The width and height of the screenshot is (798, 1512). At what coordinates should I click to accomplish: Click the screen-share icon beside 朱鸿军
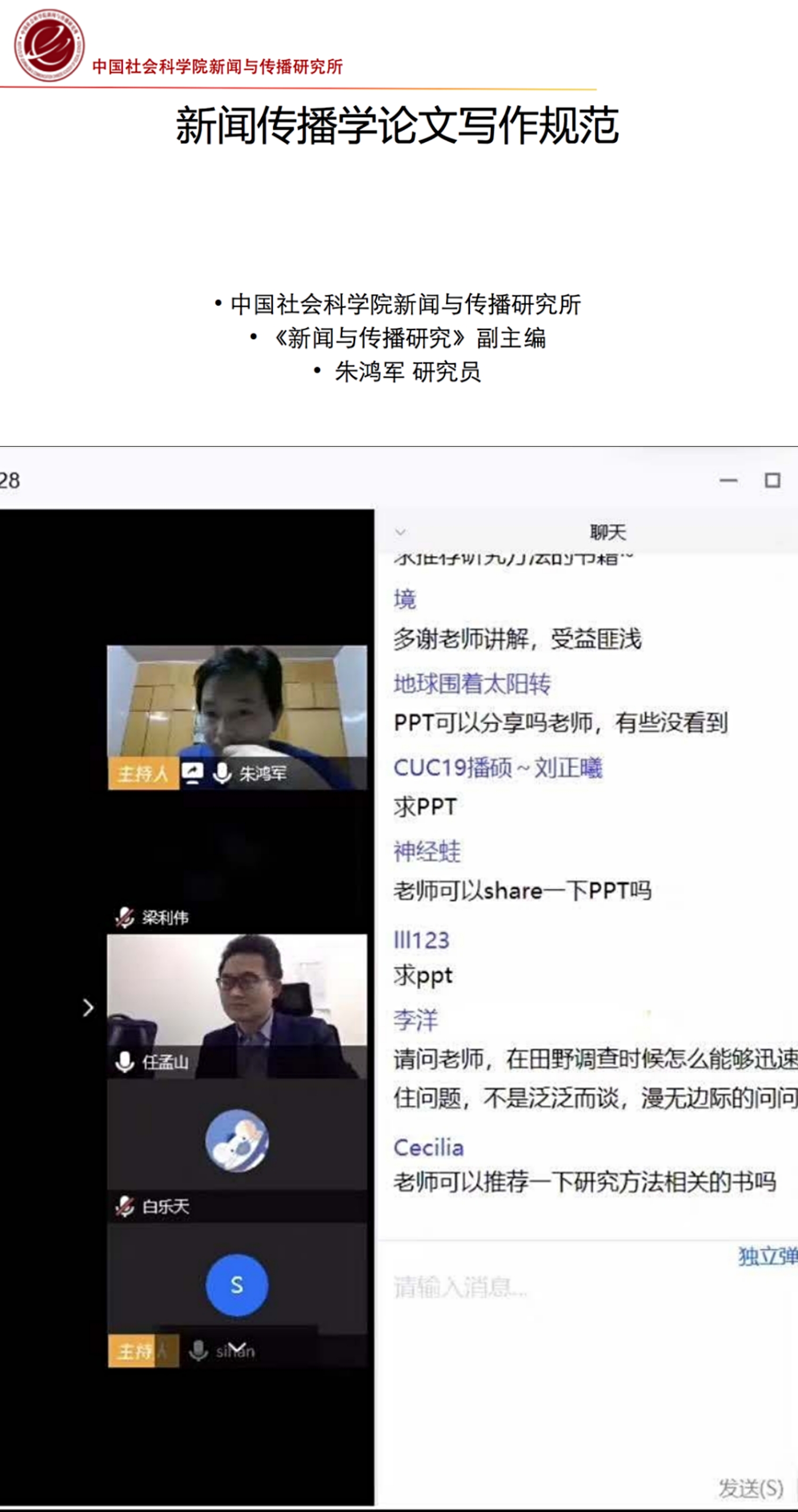tap(192, 772)
